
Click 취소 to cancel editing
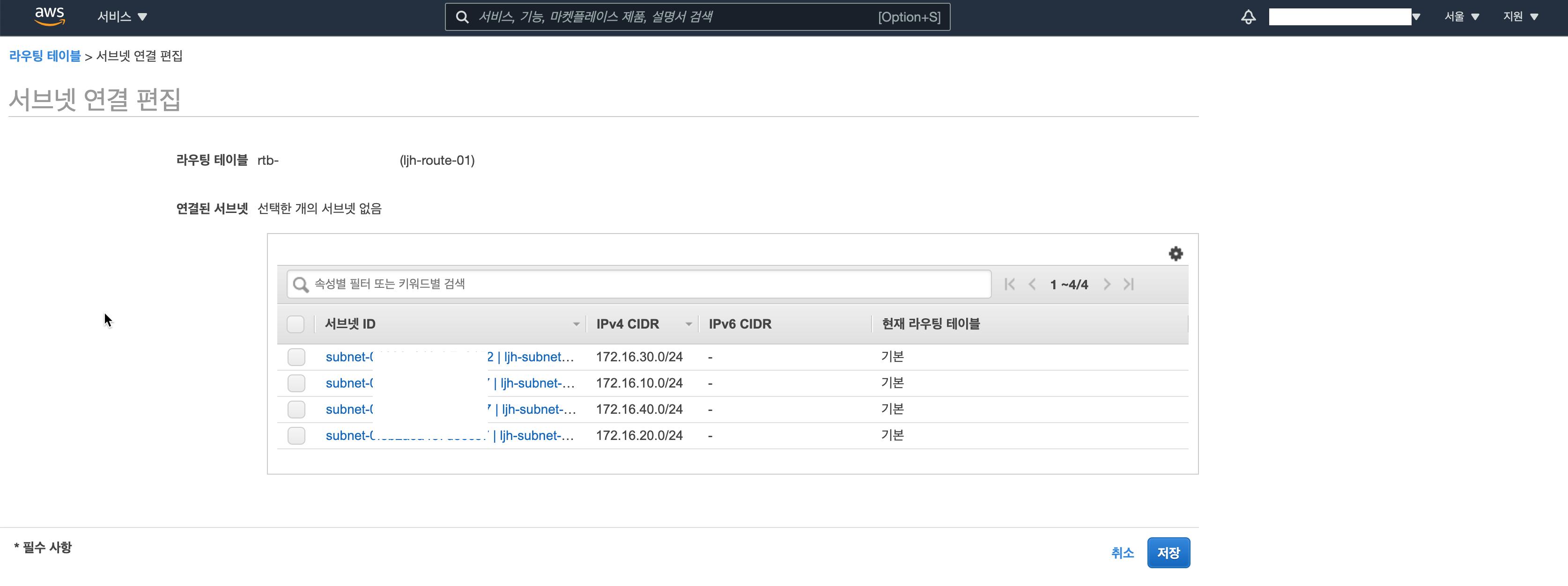1123,552
